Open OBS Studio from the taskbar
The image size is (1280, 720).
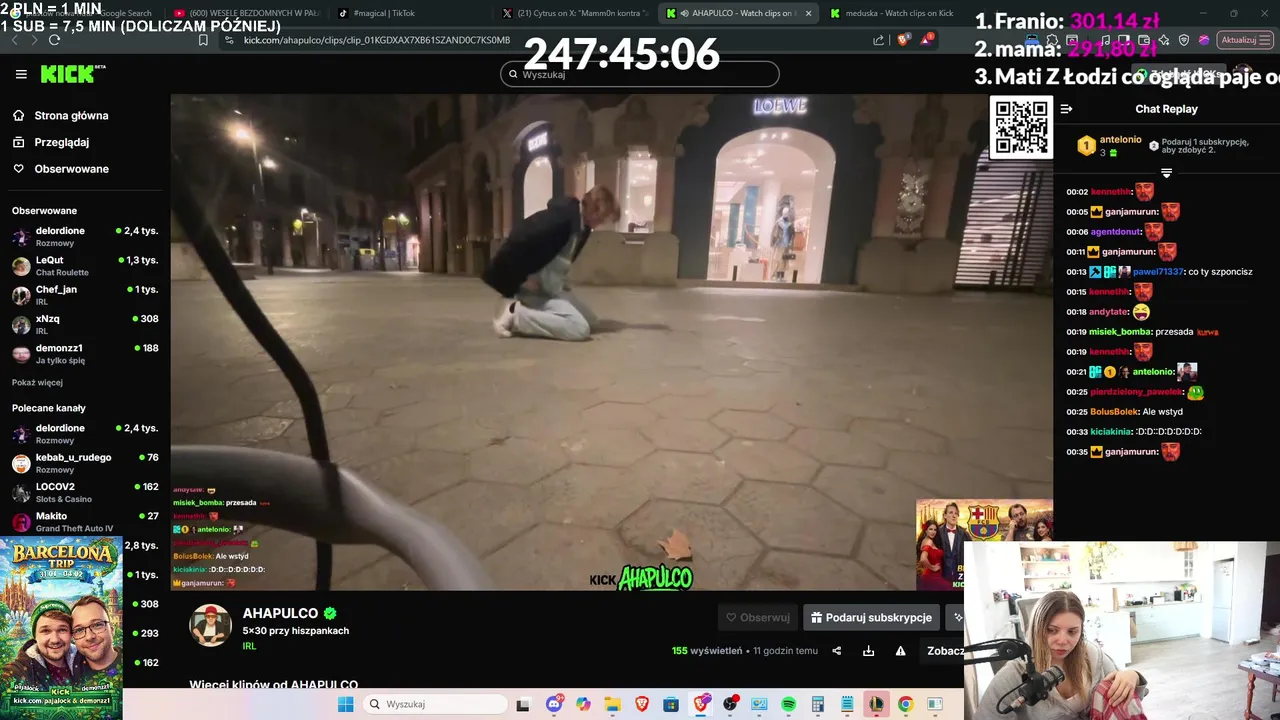click(x=730, y=704)
